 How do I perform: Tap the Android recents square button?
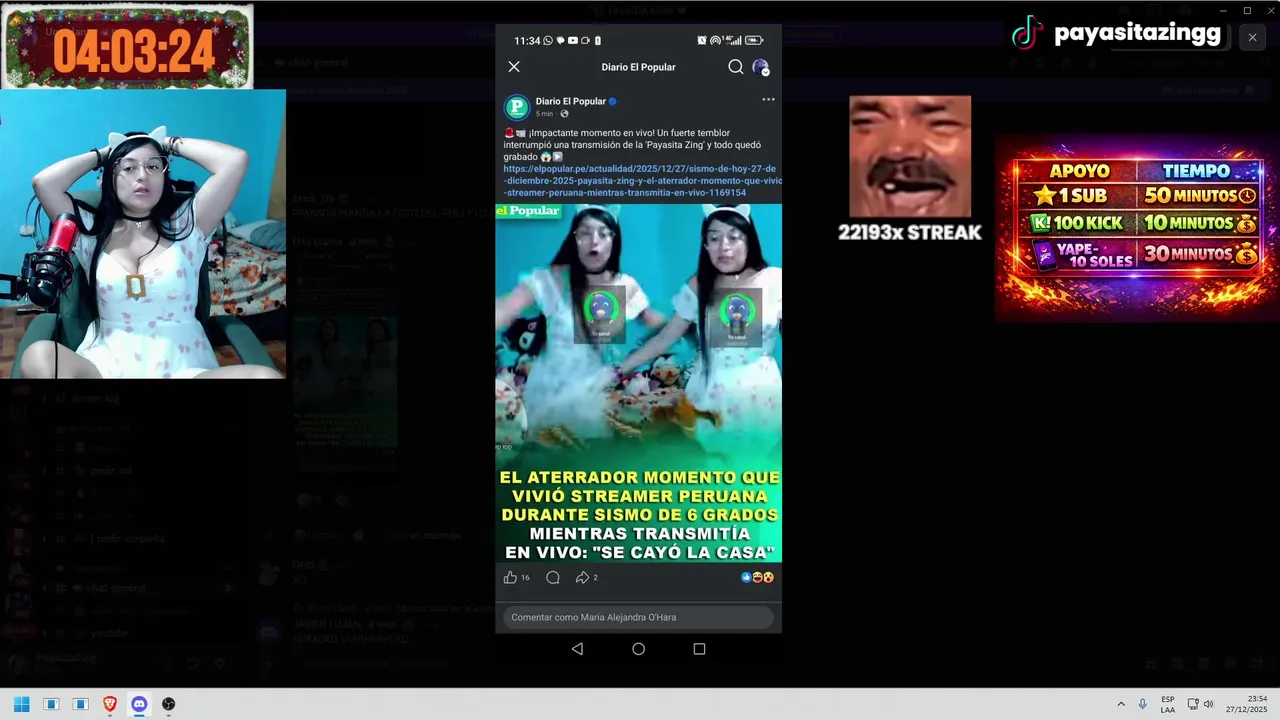click(699, 649)
